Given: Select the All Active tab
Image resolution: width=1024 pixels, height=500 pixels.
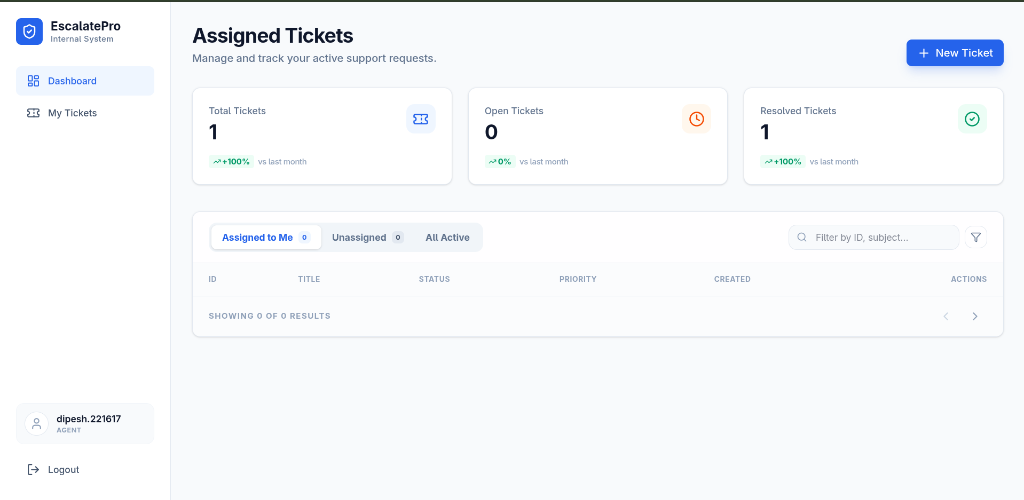Looking at the screenshot, I should click(x=447, y=237).
